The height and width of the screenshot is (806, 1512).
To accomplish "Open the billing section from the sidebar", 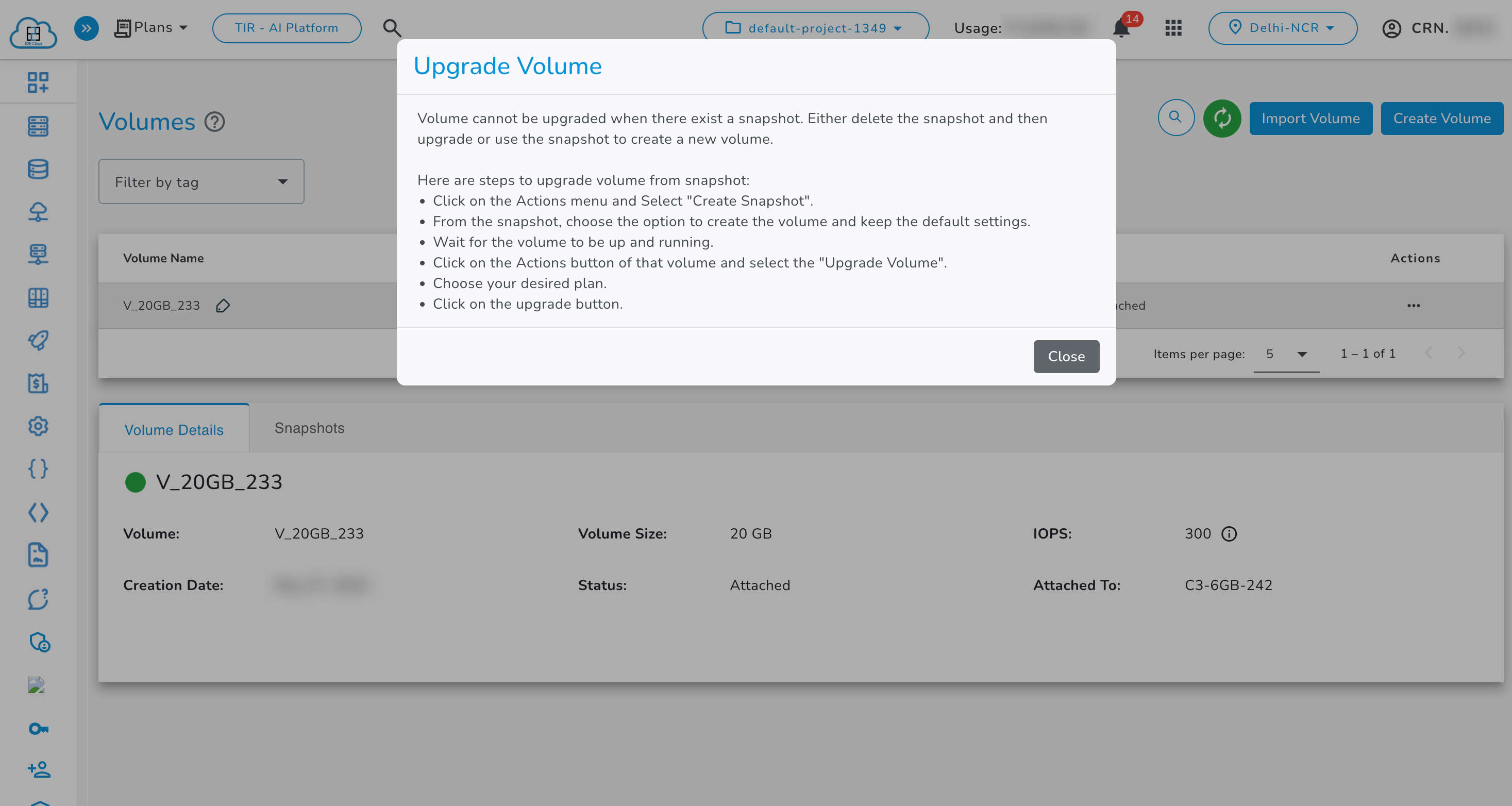I will [x=38, y=383].
